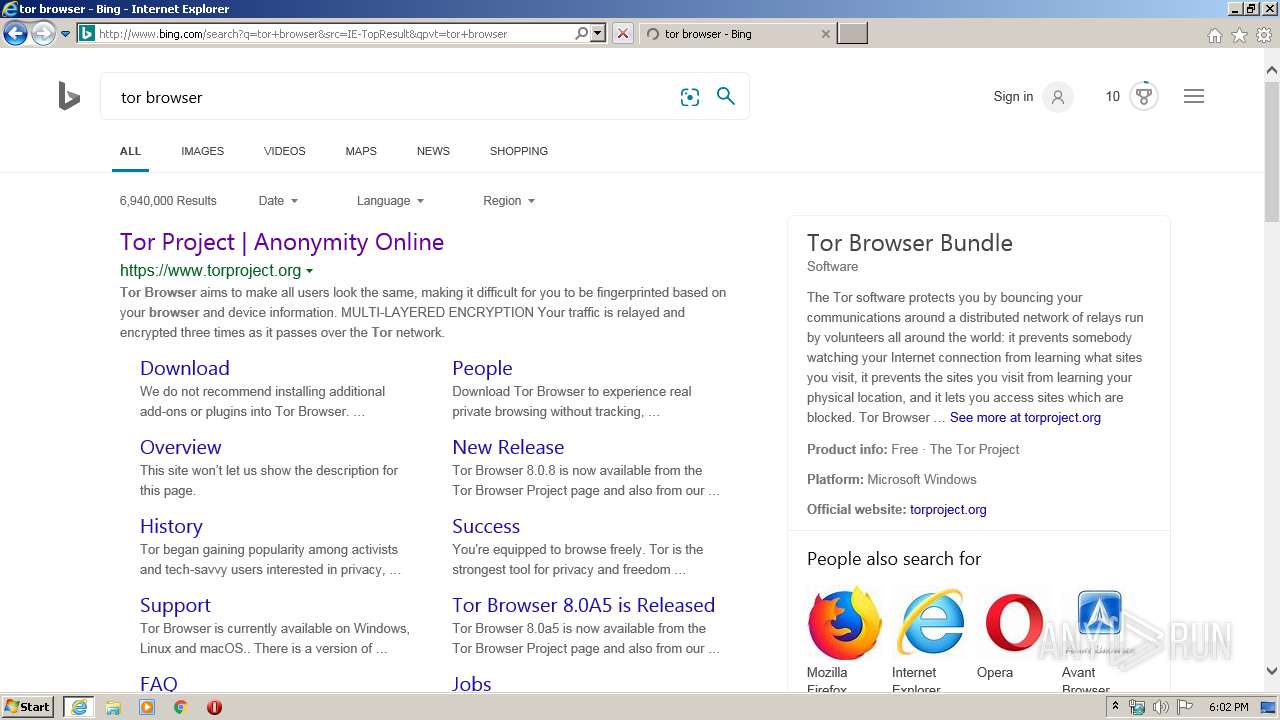The image size is (1280, 720).
Task: Open the IE tools gear icon
Action: point(1264,35)
